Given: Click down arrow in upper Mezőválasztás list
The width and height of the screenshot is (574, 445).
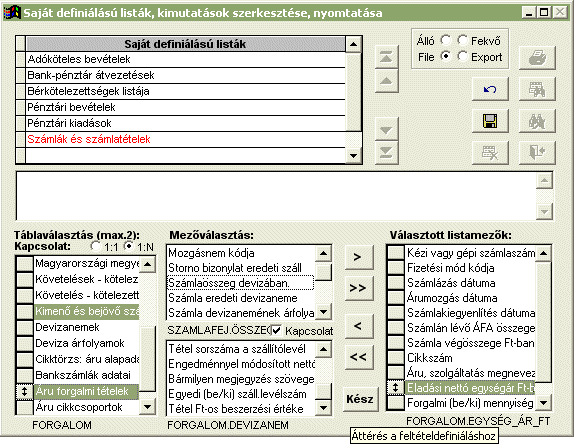Looking at the screenshot, I should pos(323,312).
